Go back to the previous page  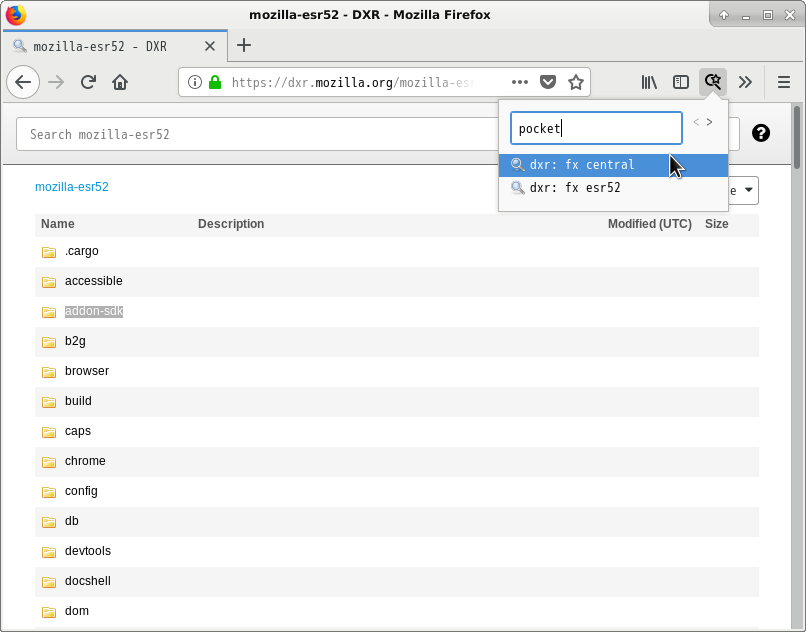[x=23, y=82]
